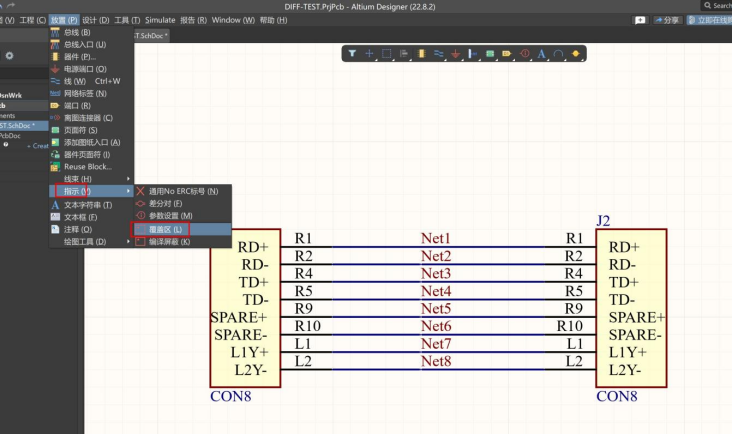This screenshot has width=732, height=435.
Task: Choose Reuse Block... menu item
Action: tap(92, 167)
